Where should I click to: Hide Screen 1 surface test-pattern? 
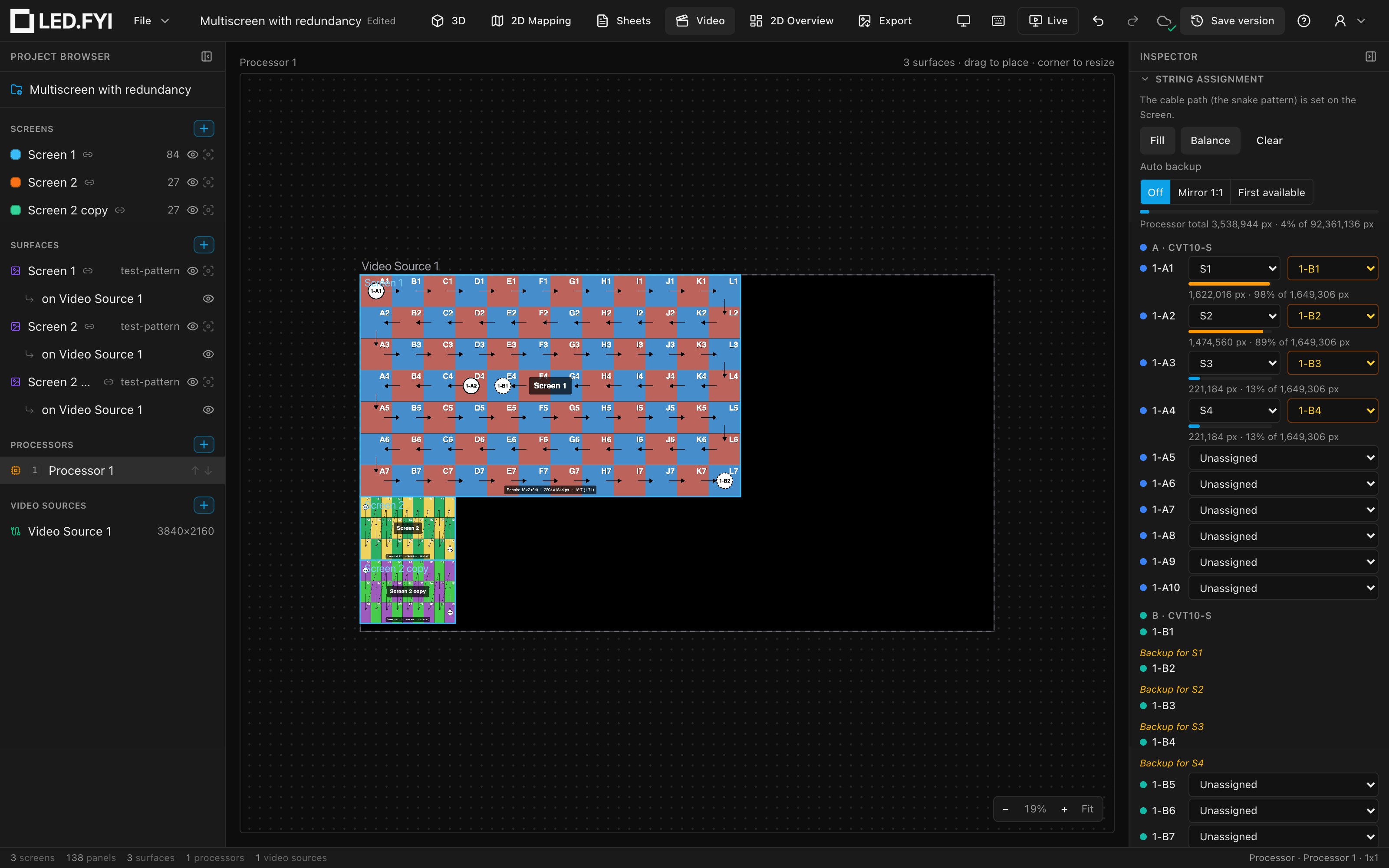pos(193,271)
